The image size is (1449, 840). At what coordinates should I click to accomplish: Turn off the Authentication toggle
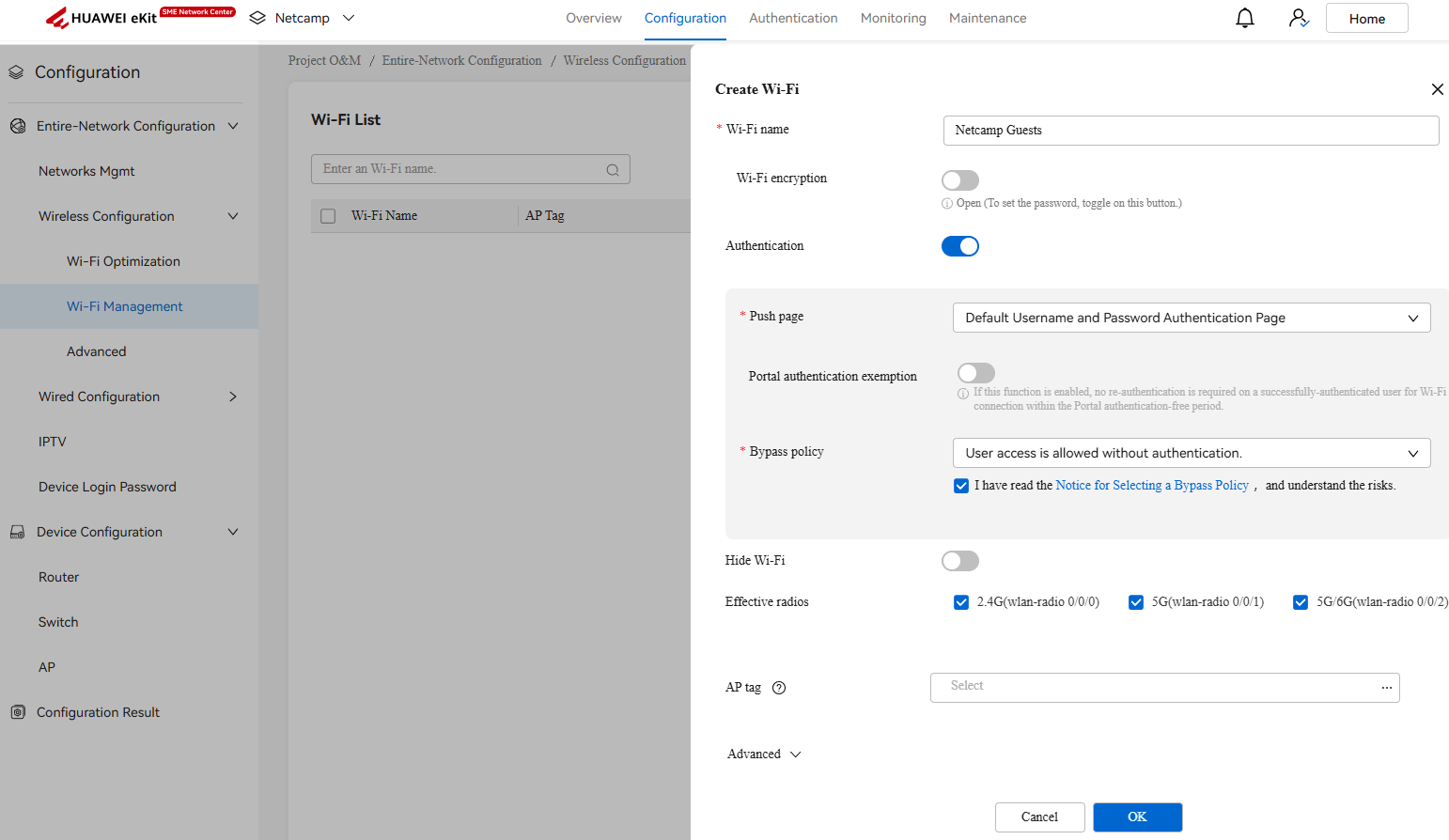click(960, 246)
